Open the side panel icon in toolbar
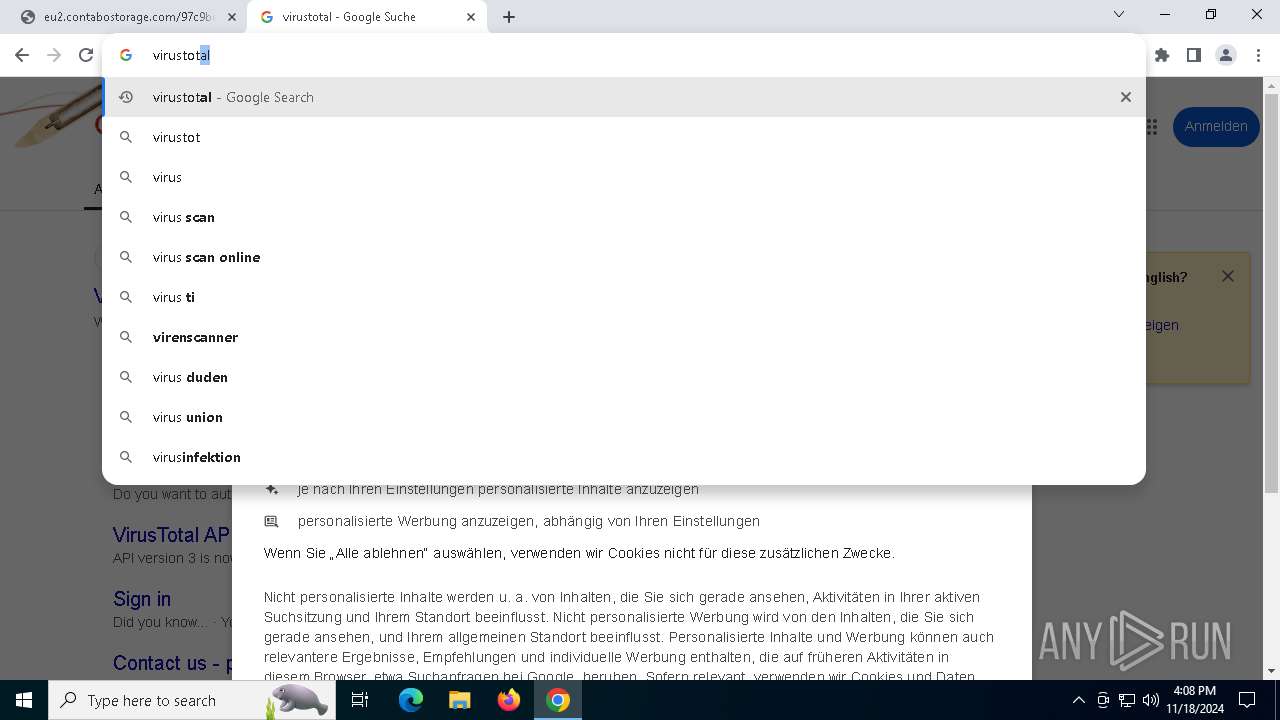Image resolution: width=1280 pixels, height=720 pixels. pyautogui.click(x=1193, y=55)
